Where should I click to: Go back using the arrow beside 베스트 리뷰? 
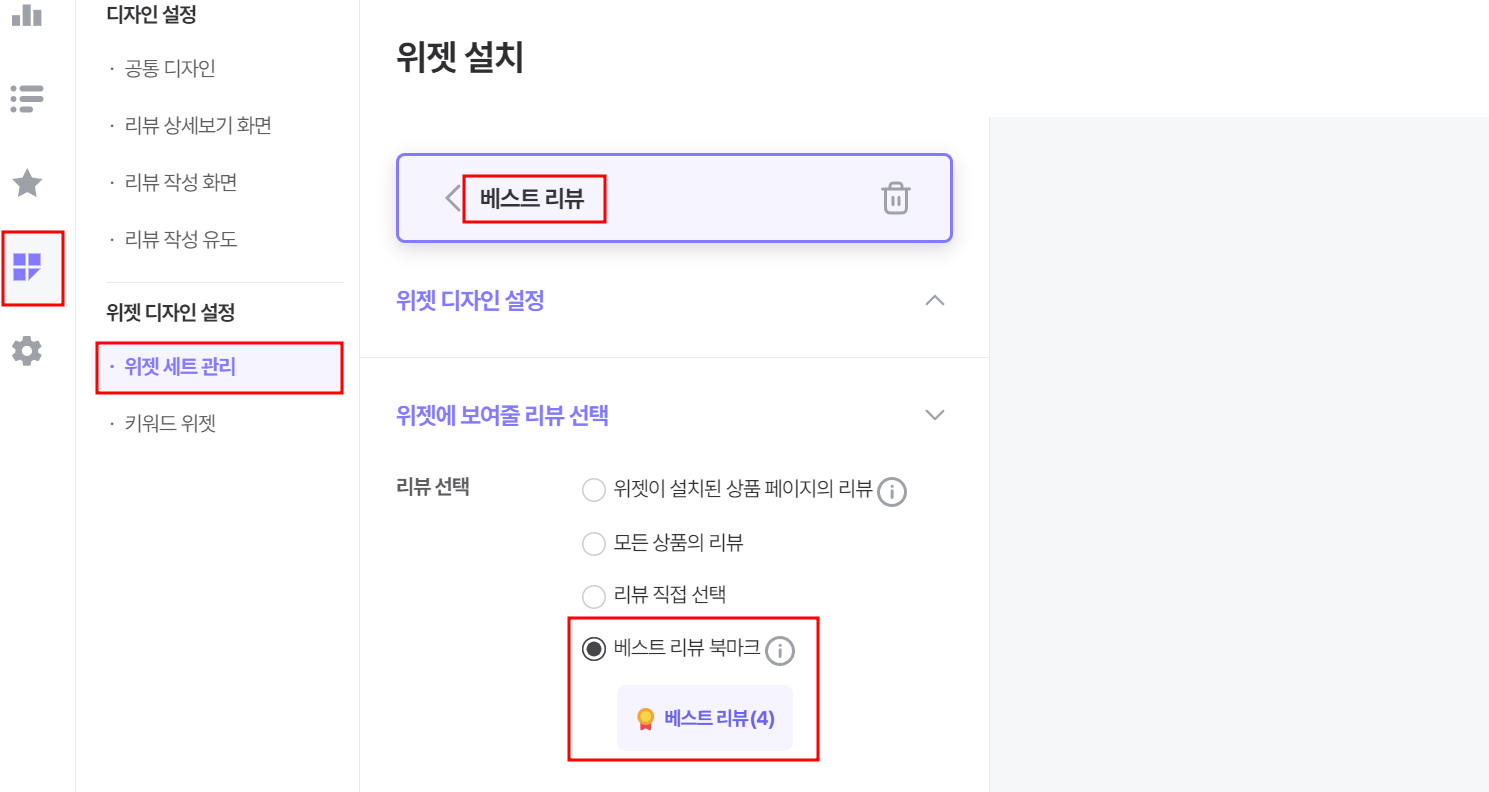tap(452, 198)
